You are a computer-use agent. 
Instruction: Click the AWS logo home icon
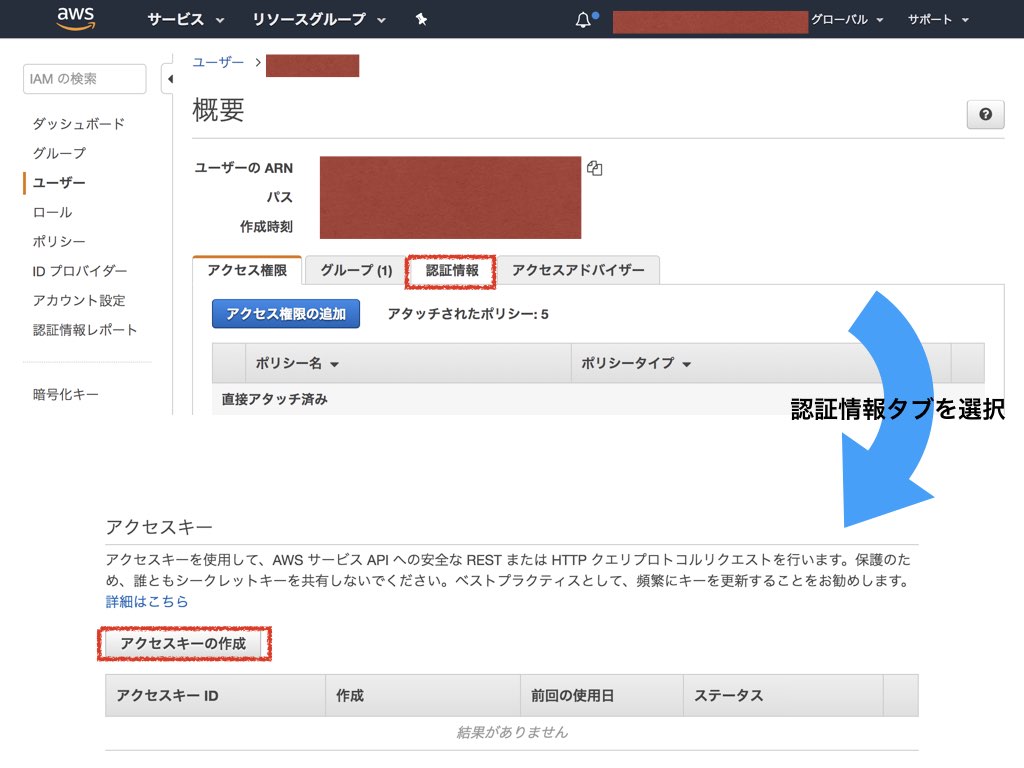[x=76, y=18]
